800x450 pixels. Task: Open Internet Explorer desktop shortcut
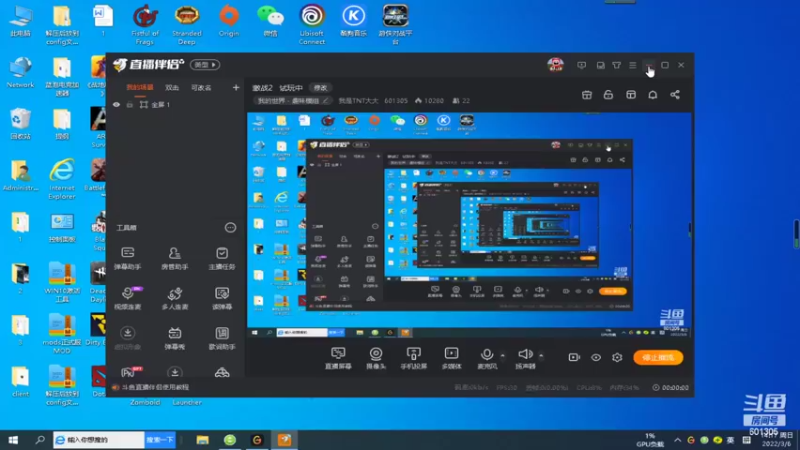coord(62,179)
